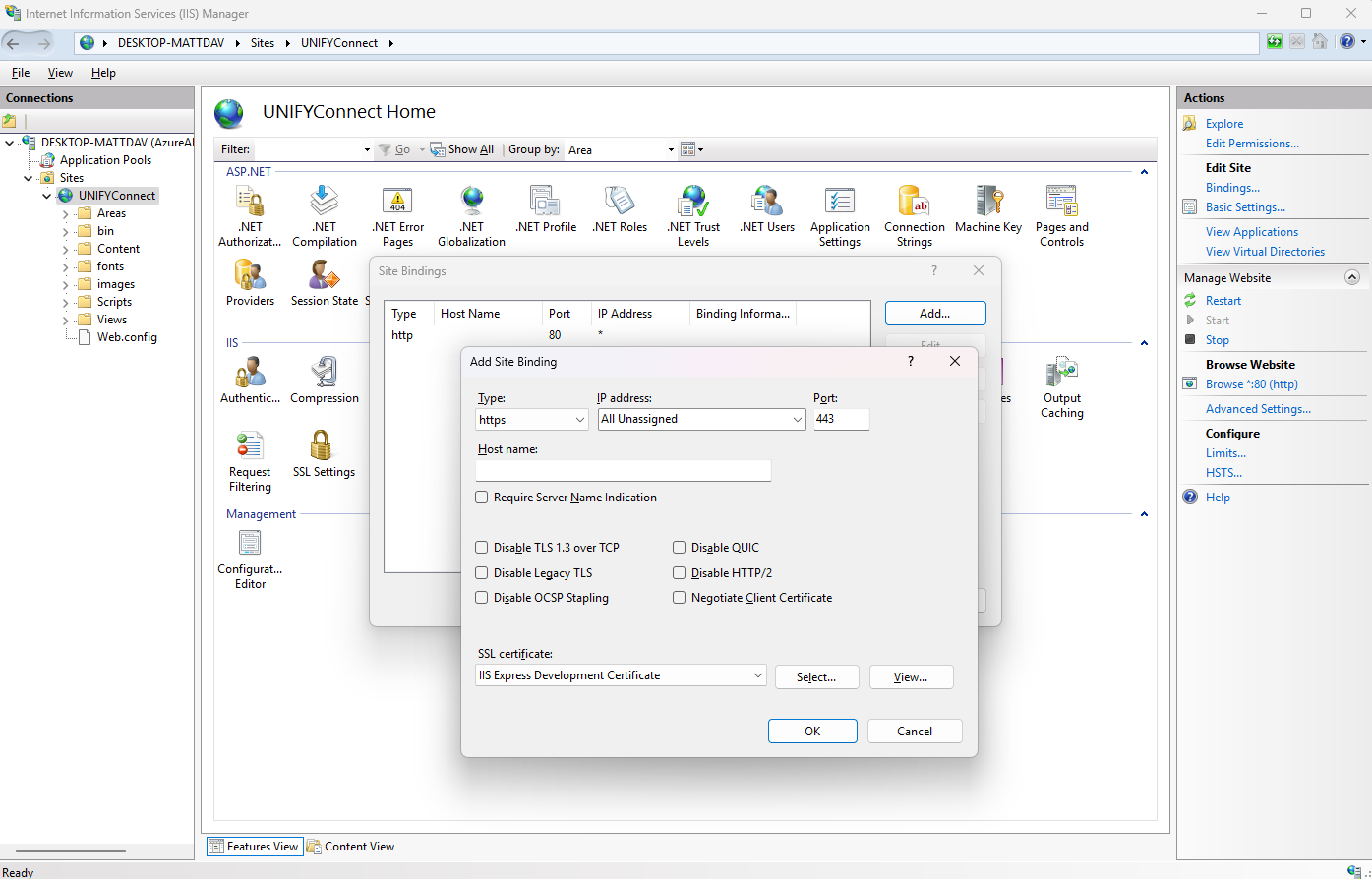The image size is (1372, 879).
Task: Click in the Host name field
Action: pyautogui.click(x=624, y=471)
